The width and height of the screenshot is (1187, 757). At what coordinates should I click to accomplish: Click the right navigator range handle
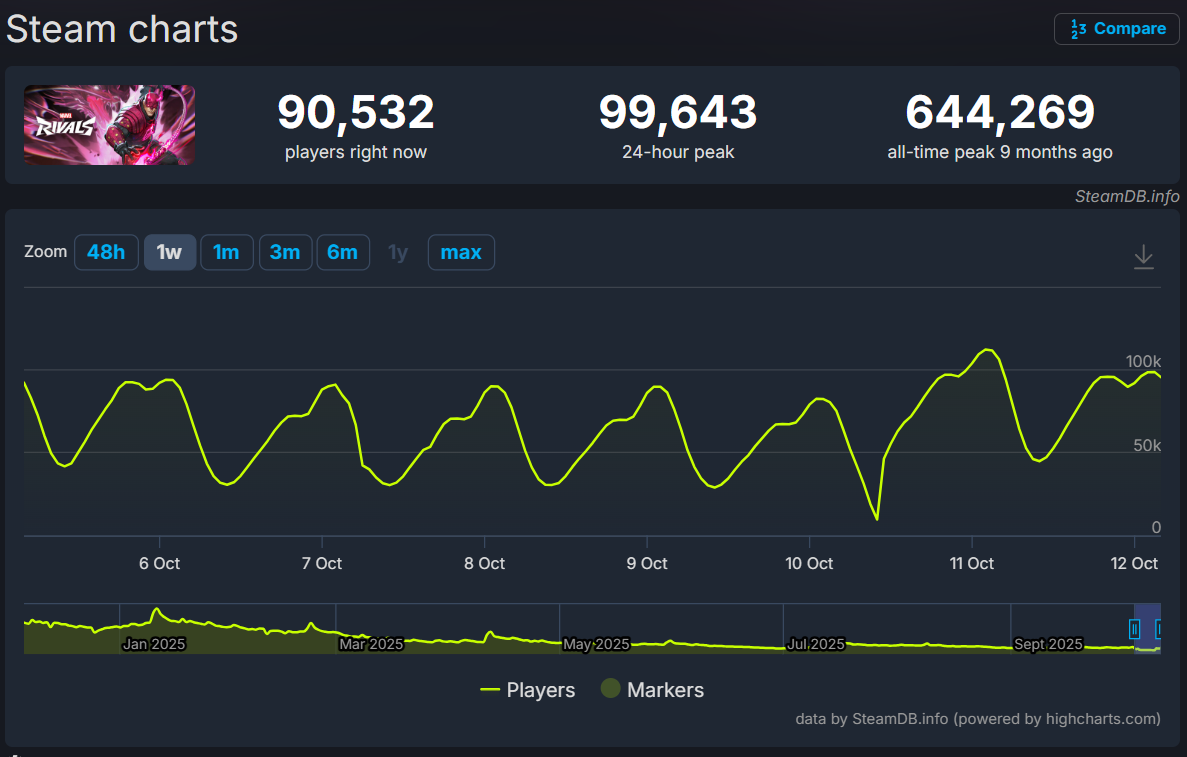1158,628
